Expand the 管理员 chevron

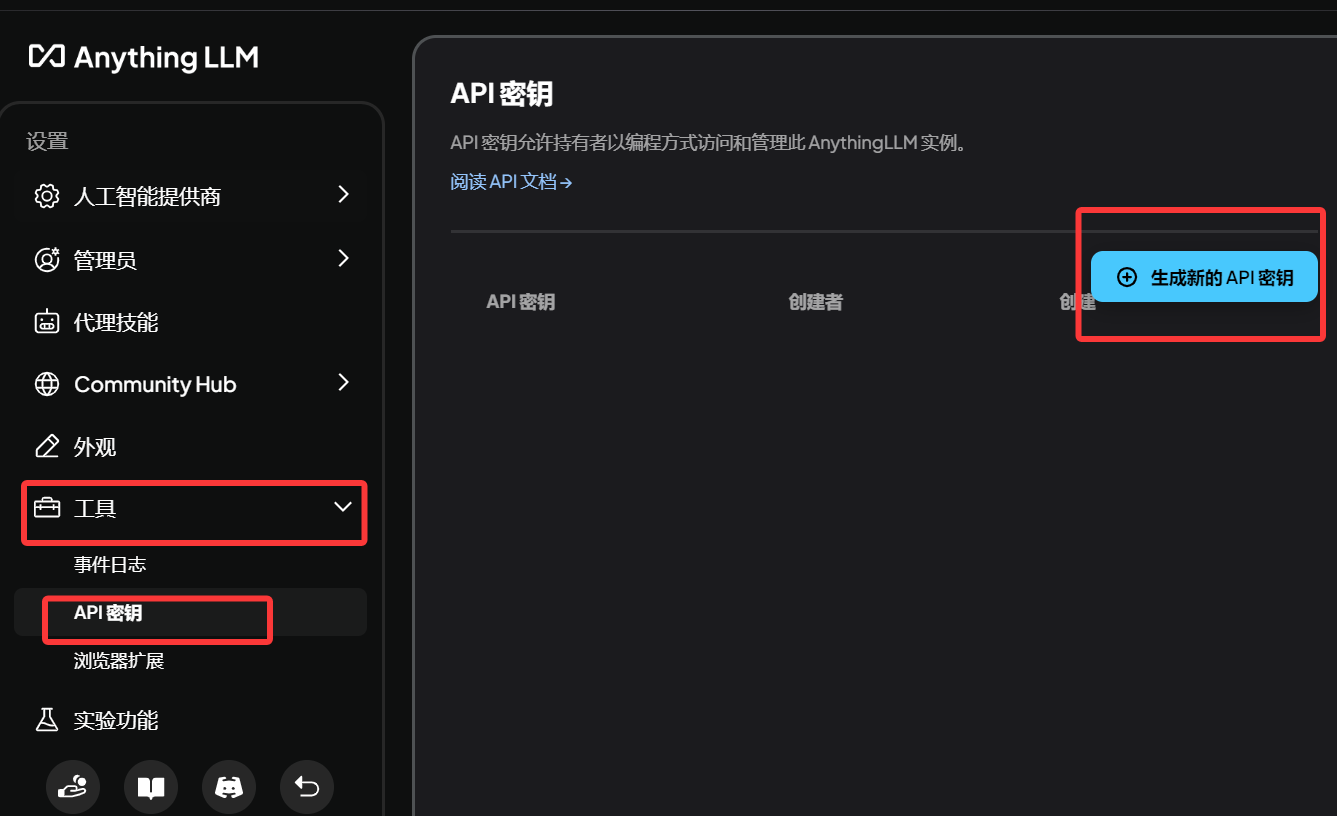pyautogui.click(x=343, y=259)
